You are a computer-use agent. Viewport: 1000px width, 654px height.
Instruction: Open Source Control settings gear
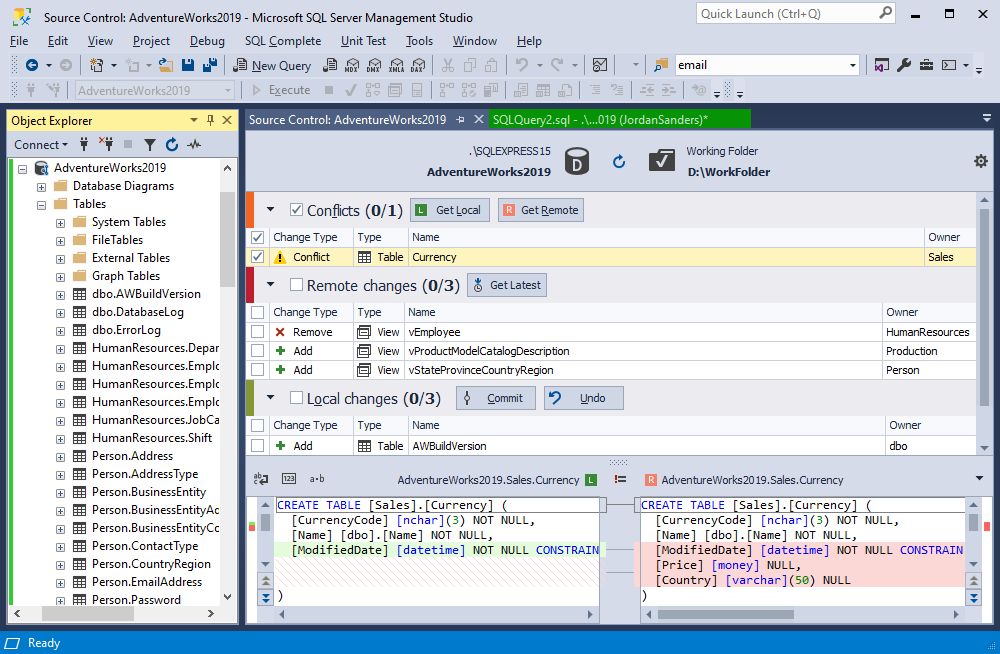(x=981, y=161)
